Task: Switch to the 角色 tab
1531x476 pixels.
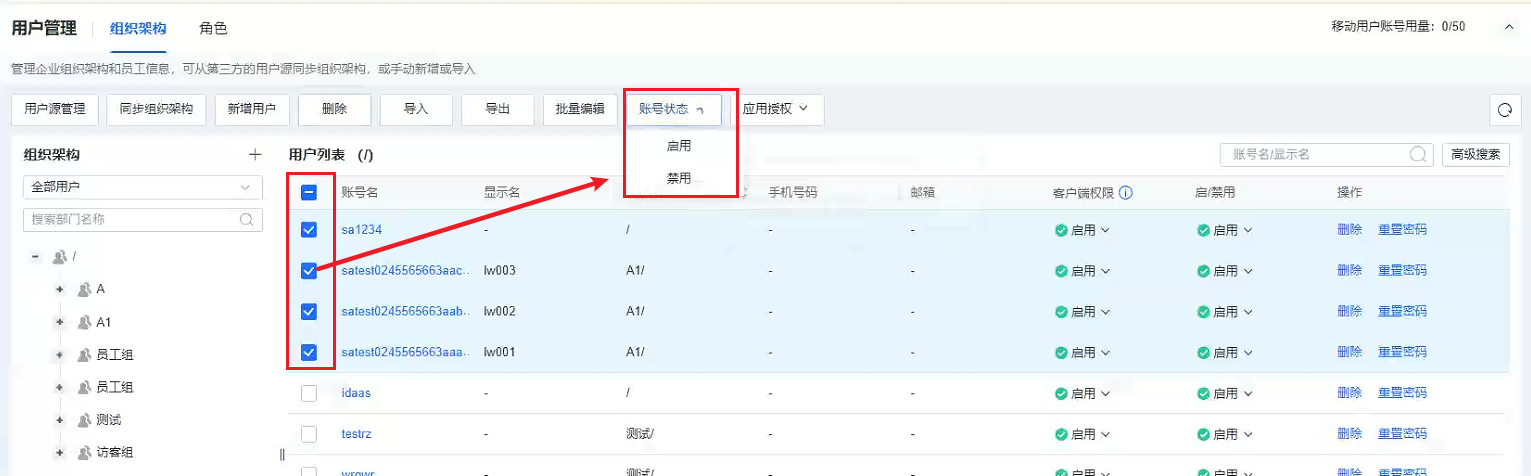Action: point(213,28)
